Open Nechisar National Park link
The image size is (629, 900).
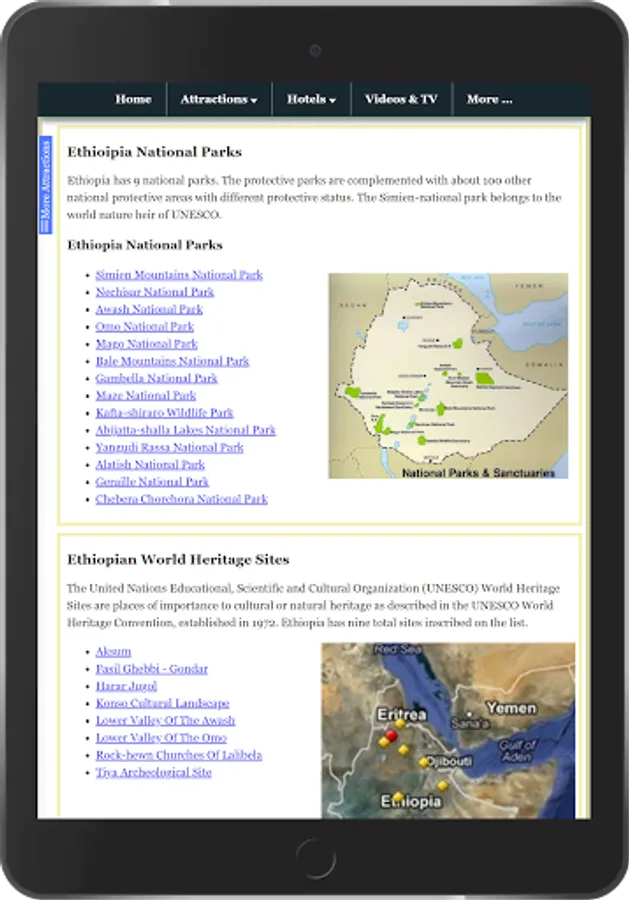[154, 292]
